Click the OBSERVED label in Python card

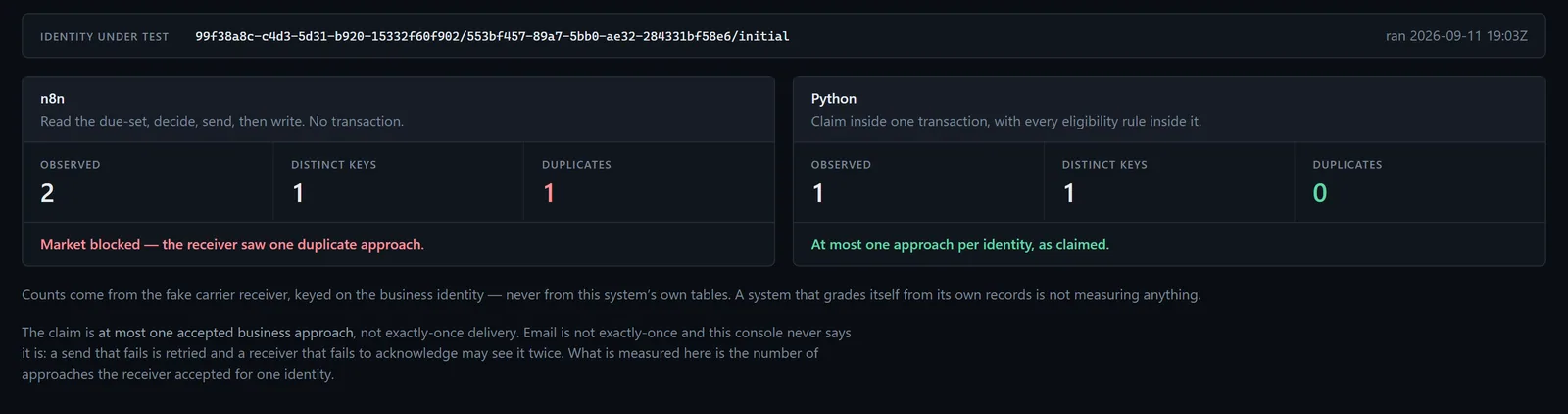[842, 165]
